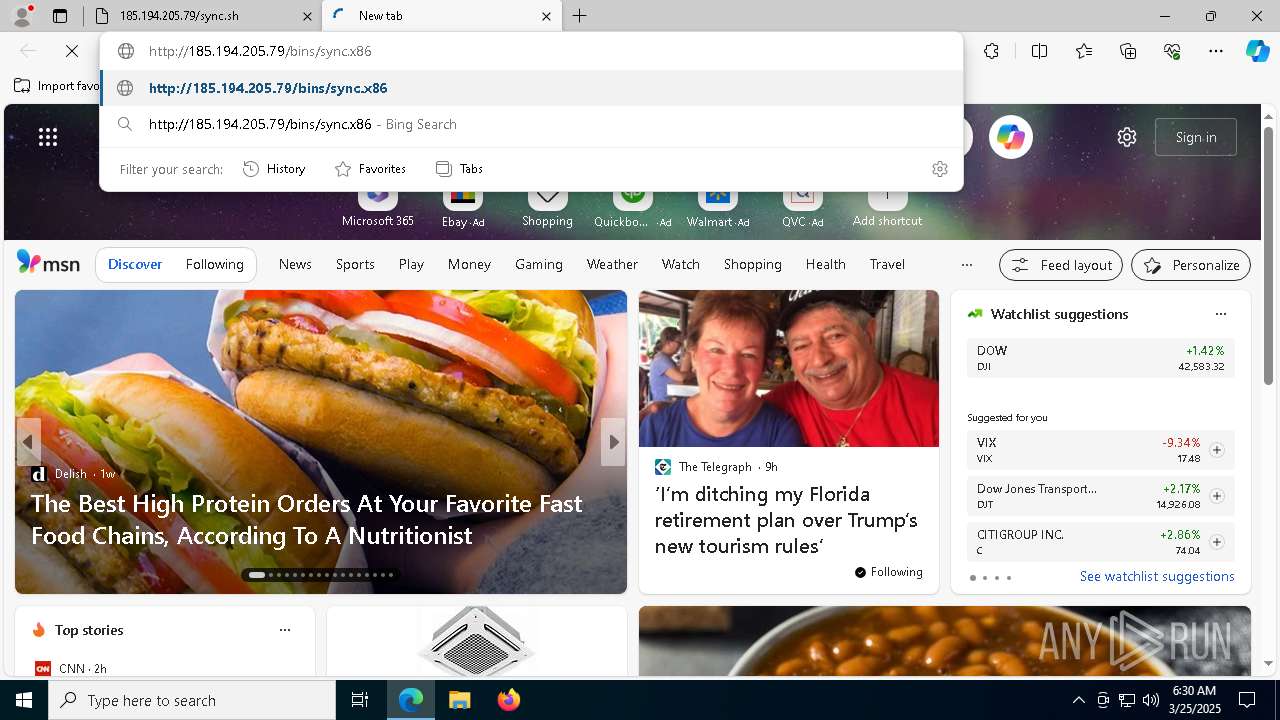1280x720 pixels.
Task: Click the taskbar search box
Action: point(192,700)
